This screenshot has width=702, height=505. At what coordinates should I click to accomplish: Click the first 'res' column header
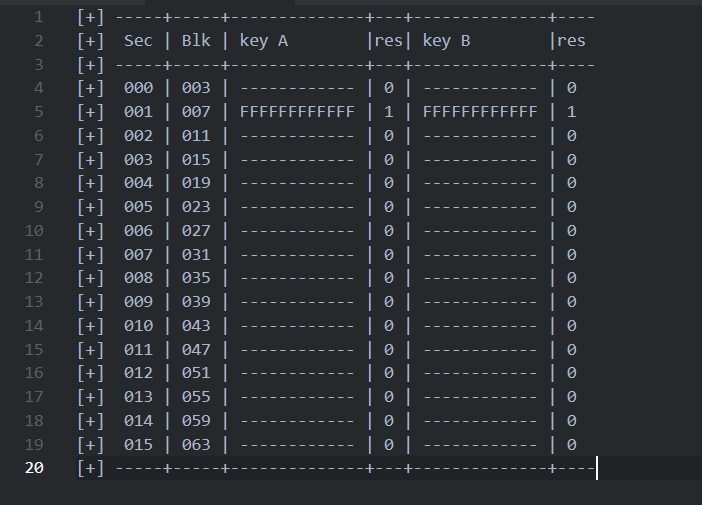pos(388,41)
